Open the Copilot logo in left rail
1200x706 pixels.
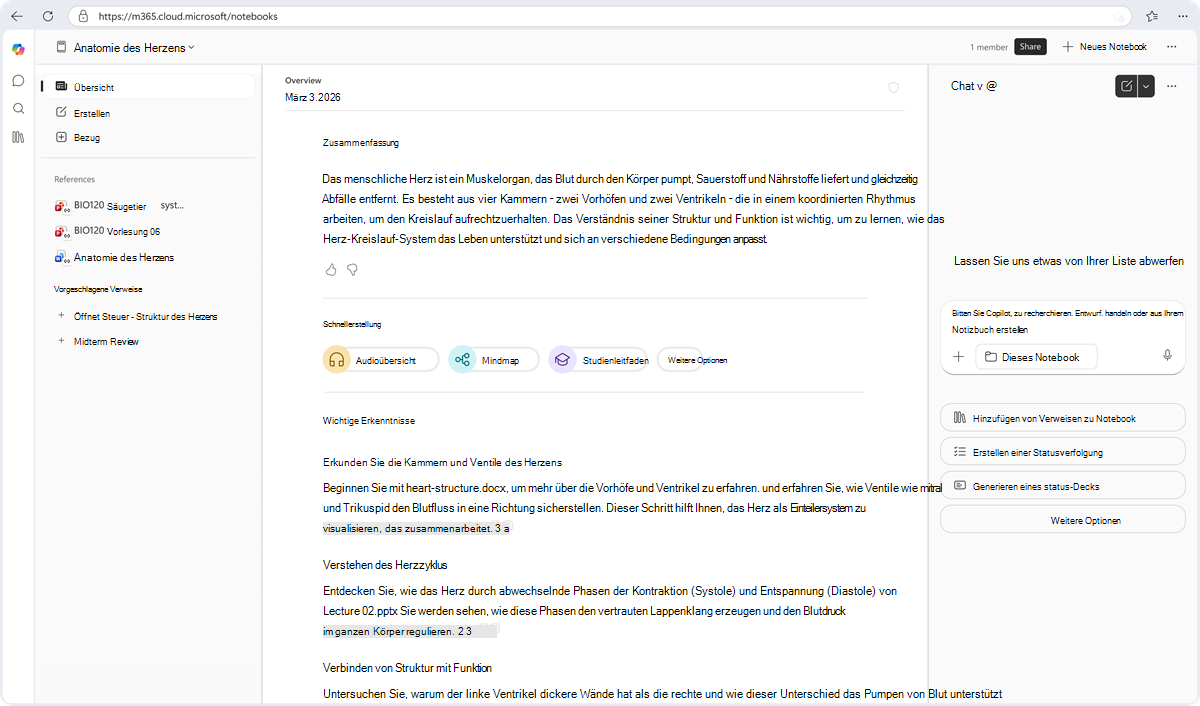click(18, 48)
